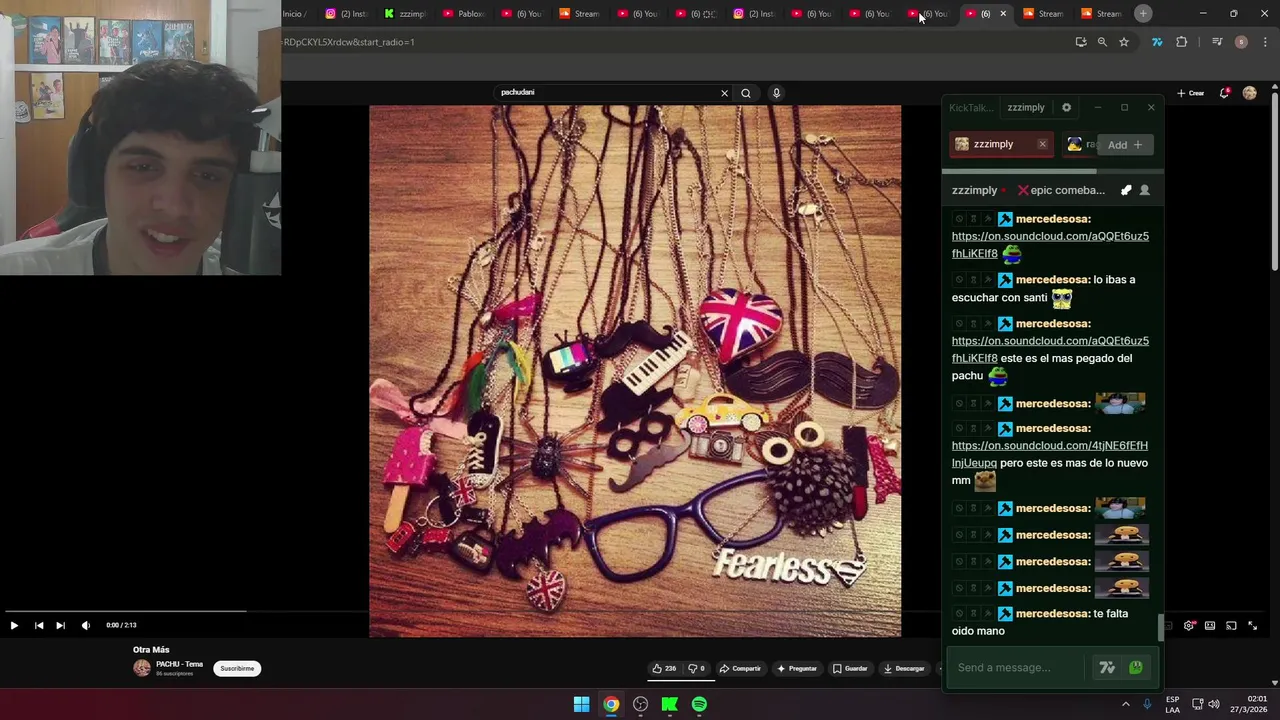Go to previous video track
The width and height of the screenshot is (1280, 720).
pyautogui.click(x=39, y=625)
